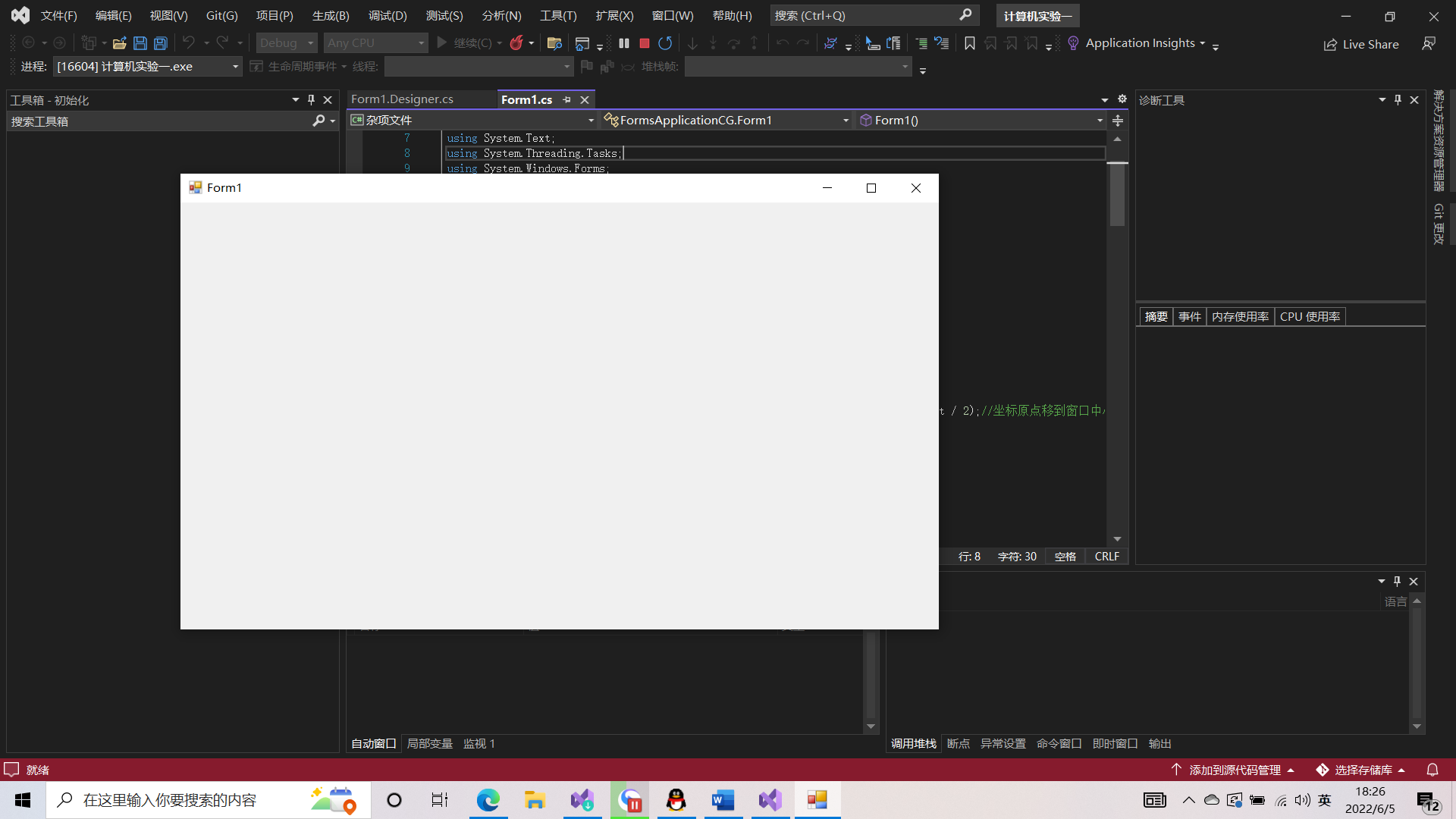This screenshot has height=819, width=1456.
Task: Click the Save All icon in toolbar
Action: pyautogui.click(x=160, y=43)
